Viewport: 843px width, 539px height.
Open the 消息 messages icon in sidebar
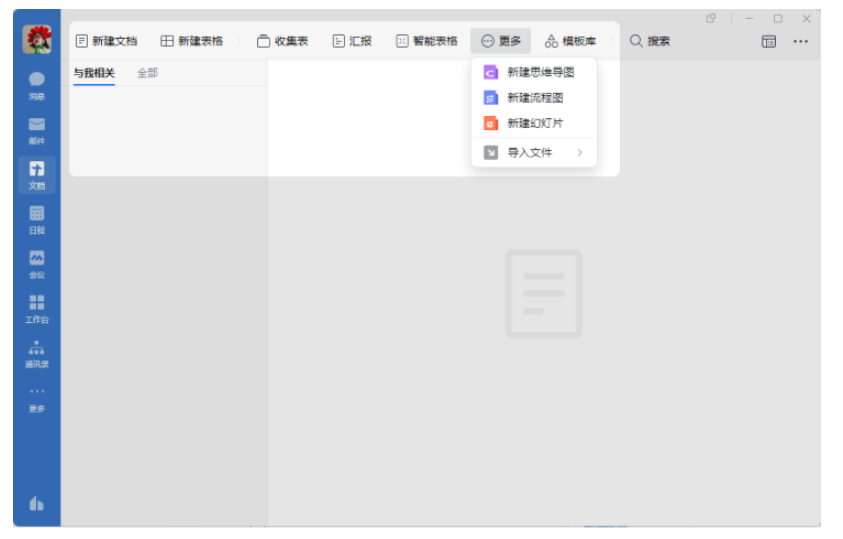coord(37,83)
